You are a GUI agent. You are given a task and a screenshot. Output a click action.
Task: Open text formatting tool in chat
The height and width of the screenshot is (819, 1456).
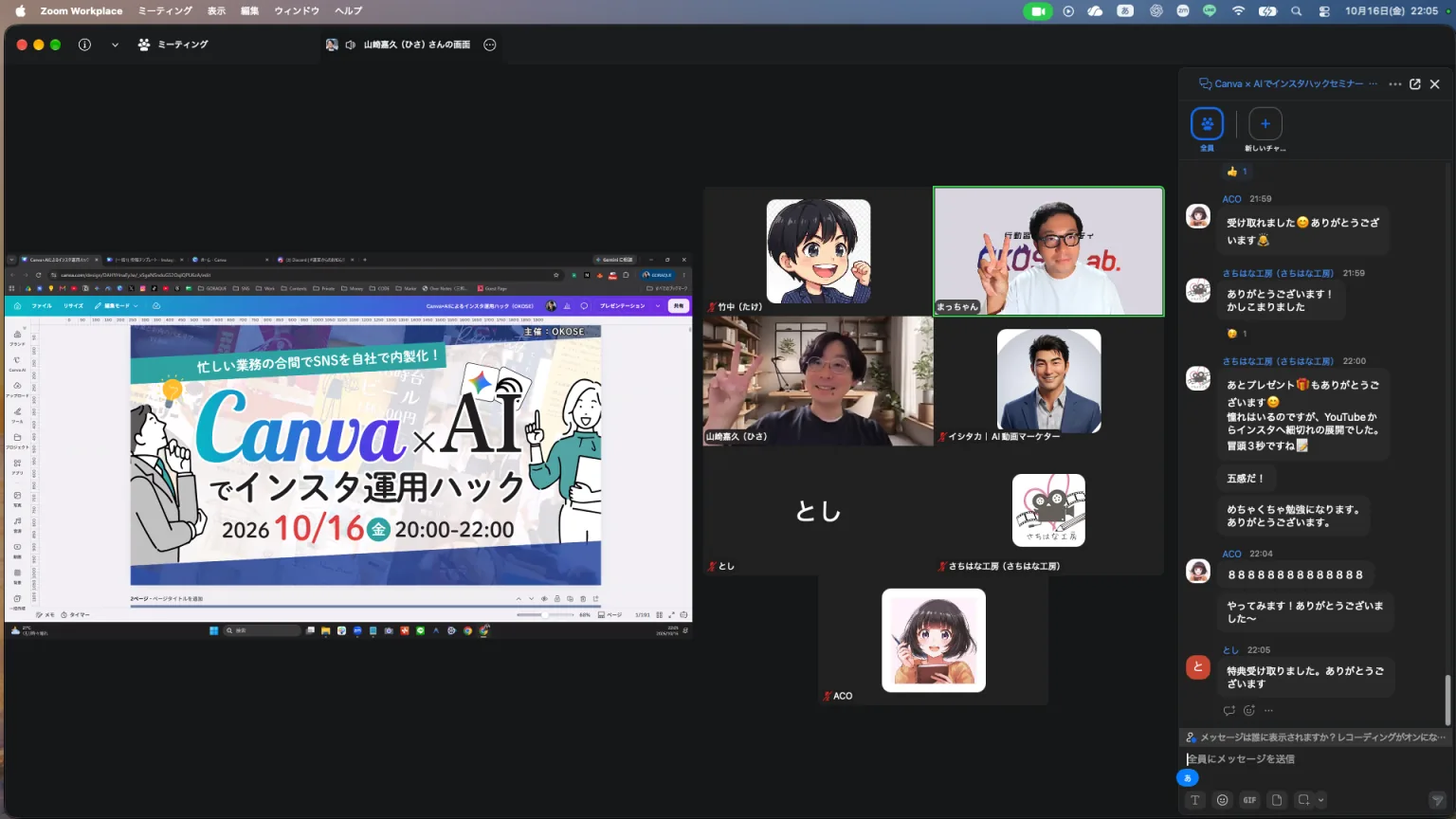[1194, 800]
